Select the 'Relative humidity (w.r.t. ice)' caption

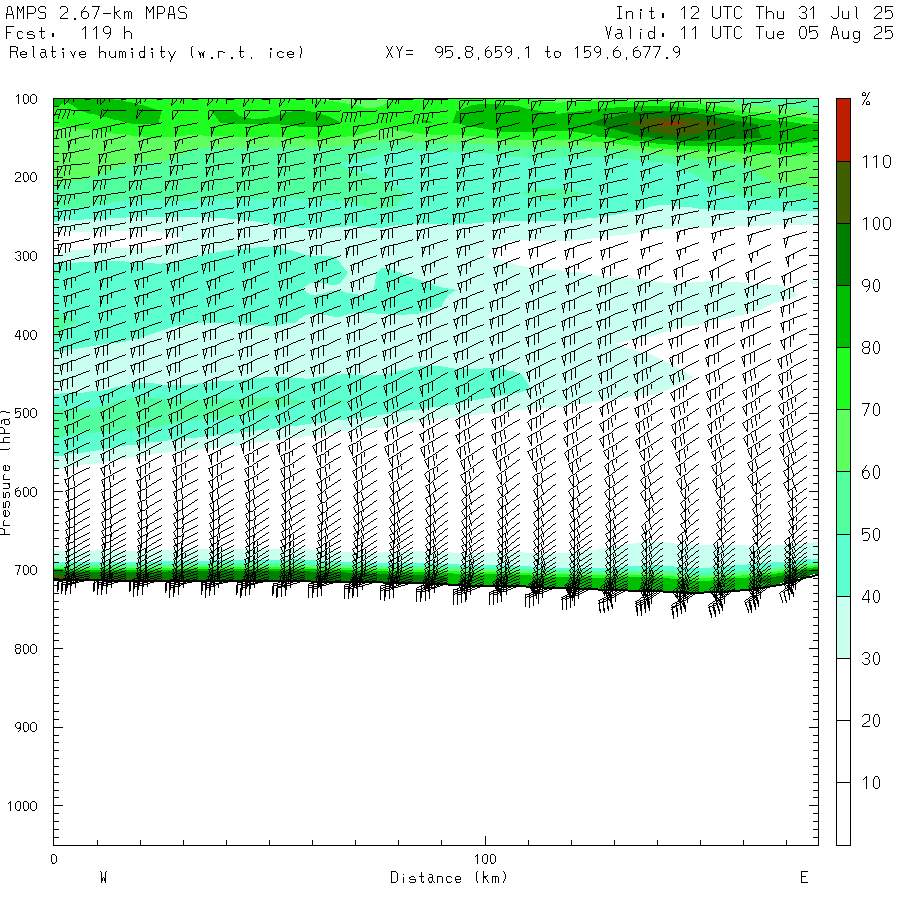point(156,53)
